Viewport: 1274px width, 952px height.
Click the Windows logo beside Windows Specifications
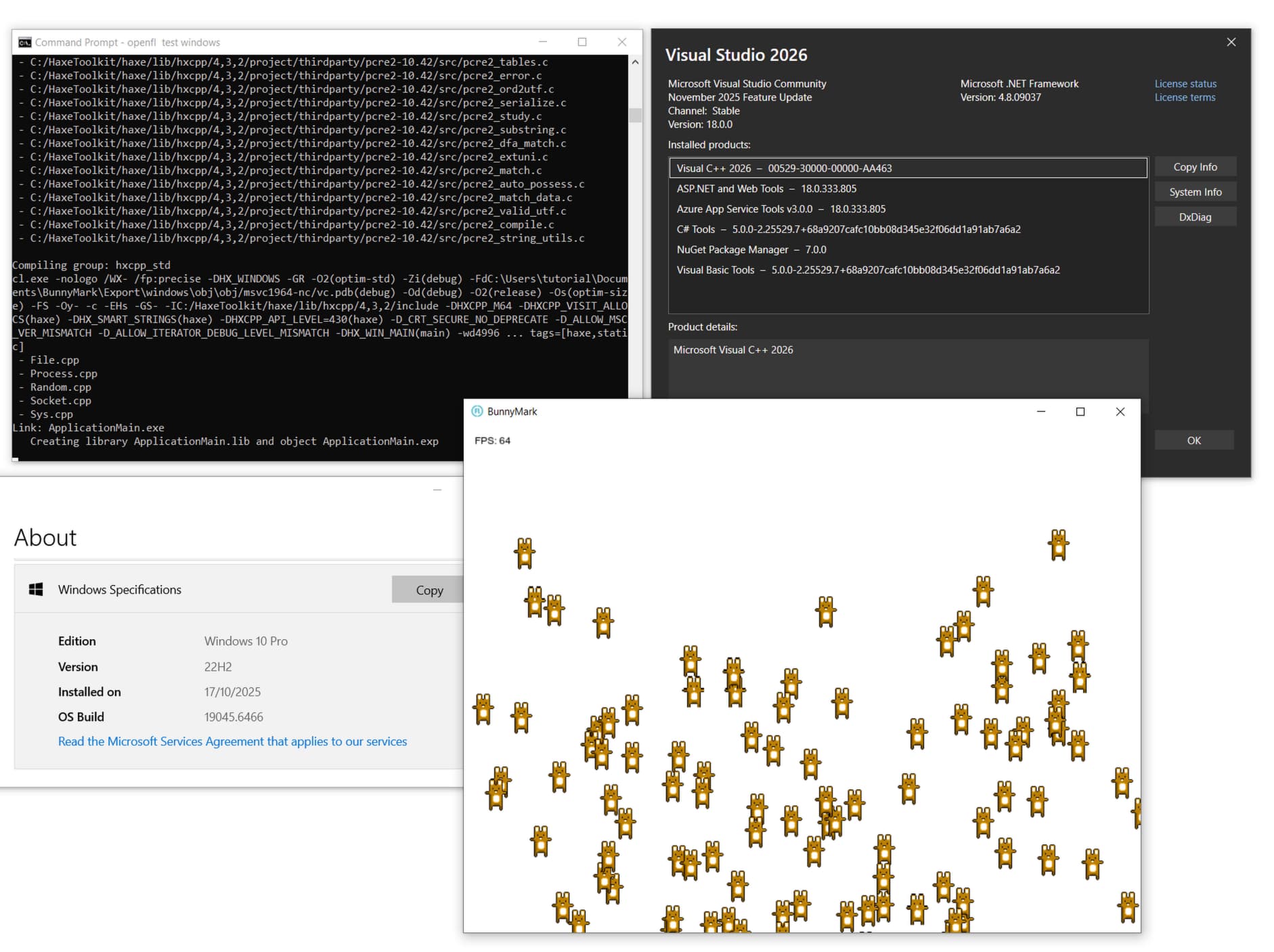pos(37,590)
